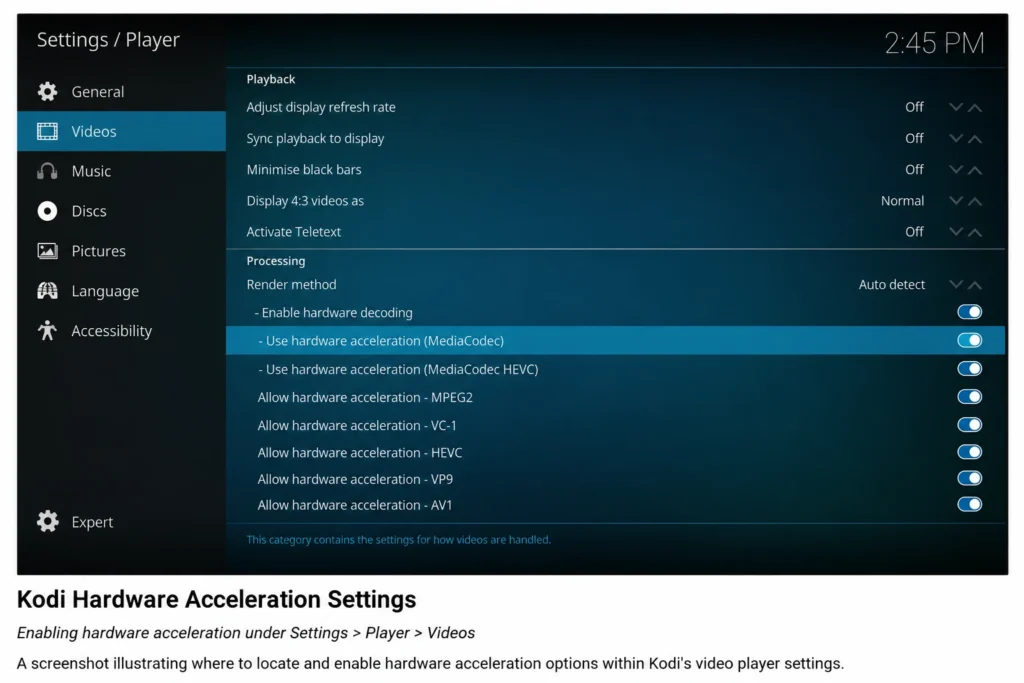Click up arrow for Render method
The height and width of the screenshot is (683, 1024).
pyautogui.click(x=975, y=285)
